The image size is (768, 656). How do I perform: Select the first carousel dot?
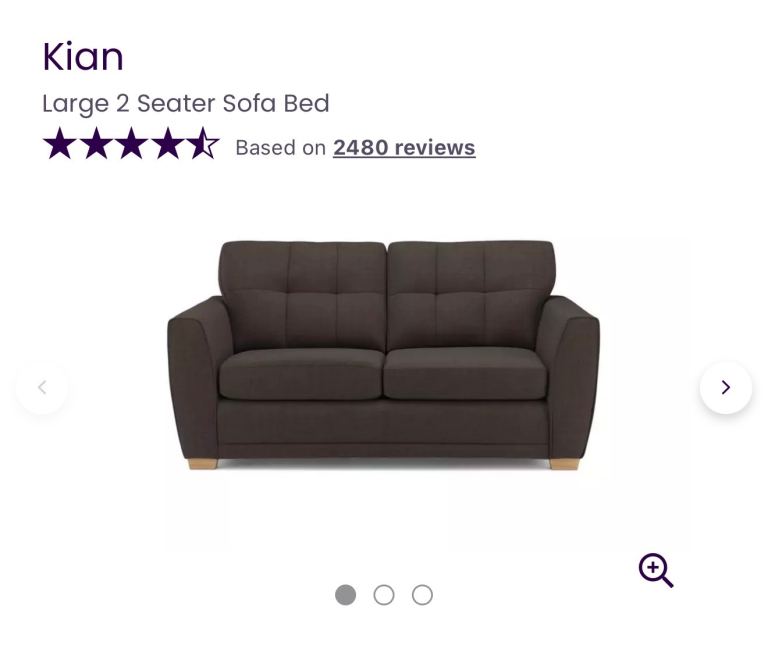[x=346, y=595]
